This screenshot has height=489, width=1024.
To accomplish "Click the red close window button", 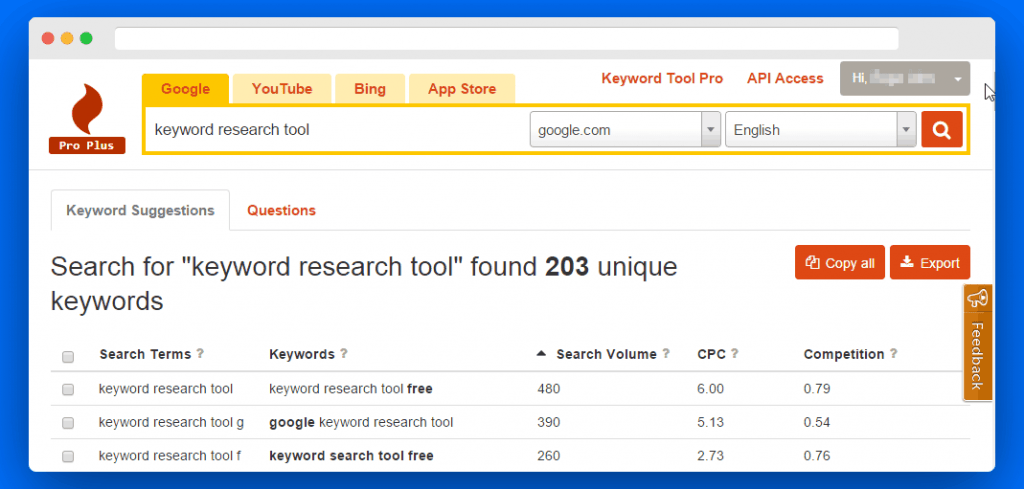I will [x=48, y=39].
